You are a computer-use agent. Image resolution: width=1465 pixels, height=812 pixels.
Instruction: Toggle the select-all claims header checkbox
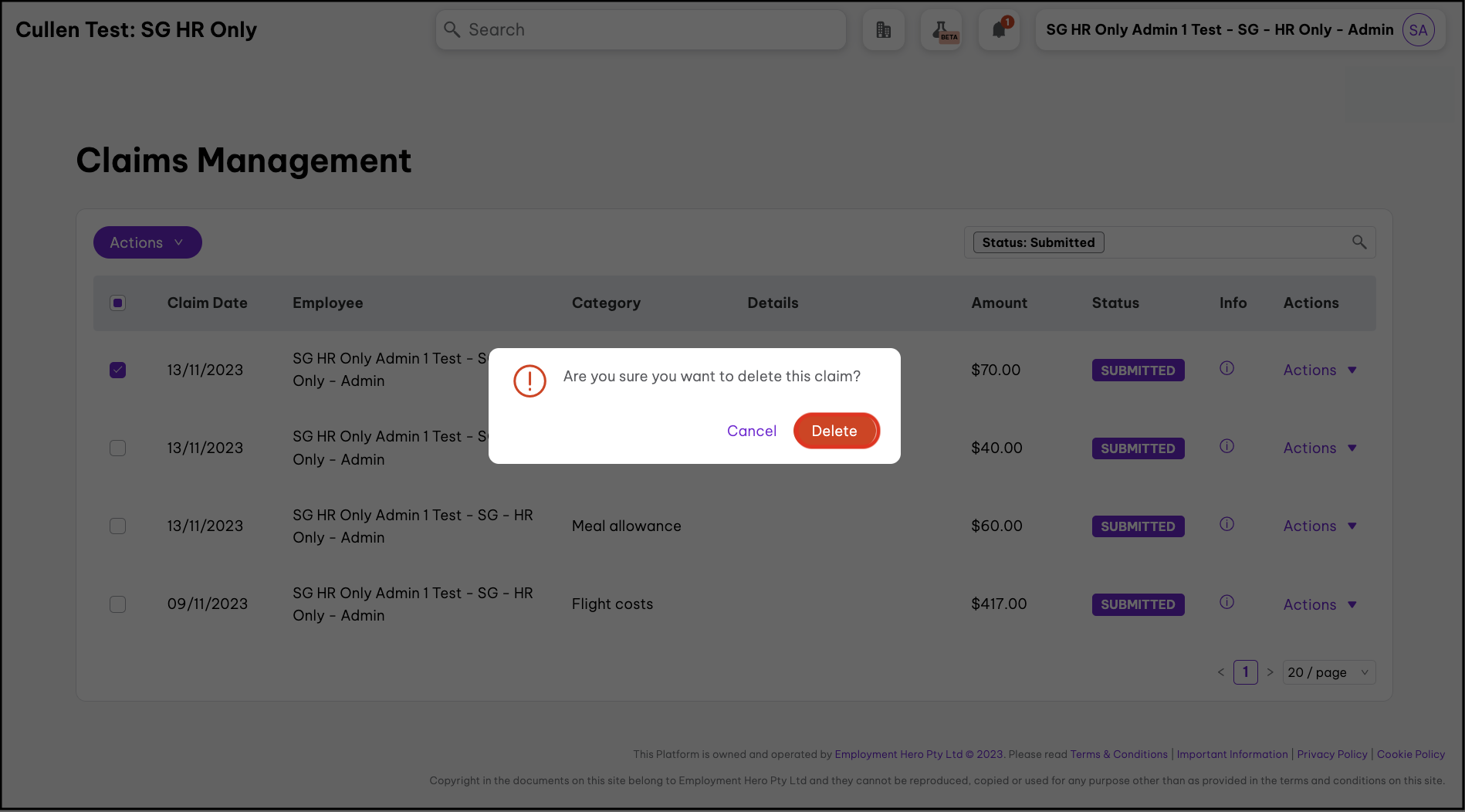(117, 303)
